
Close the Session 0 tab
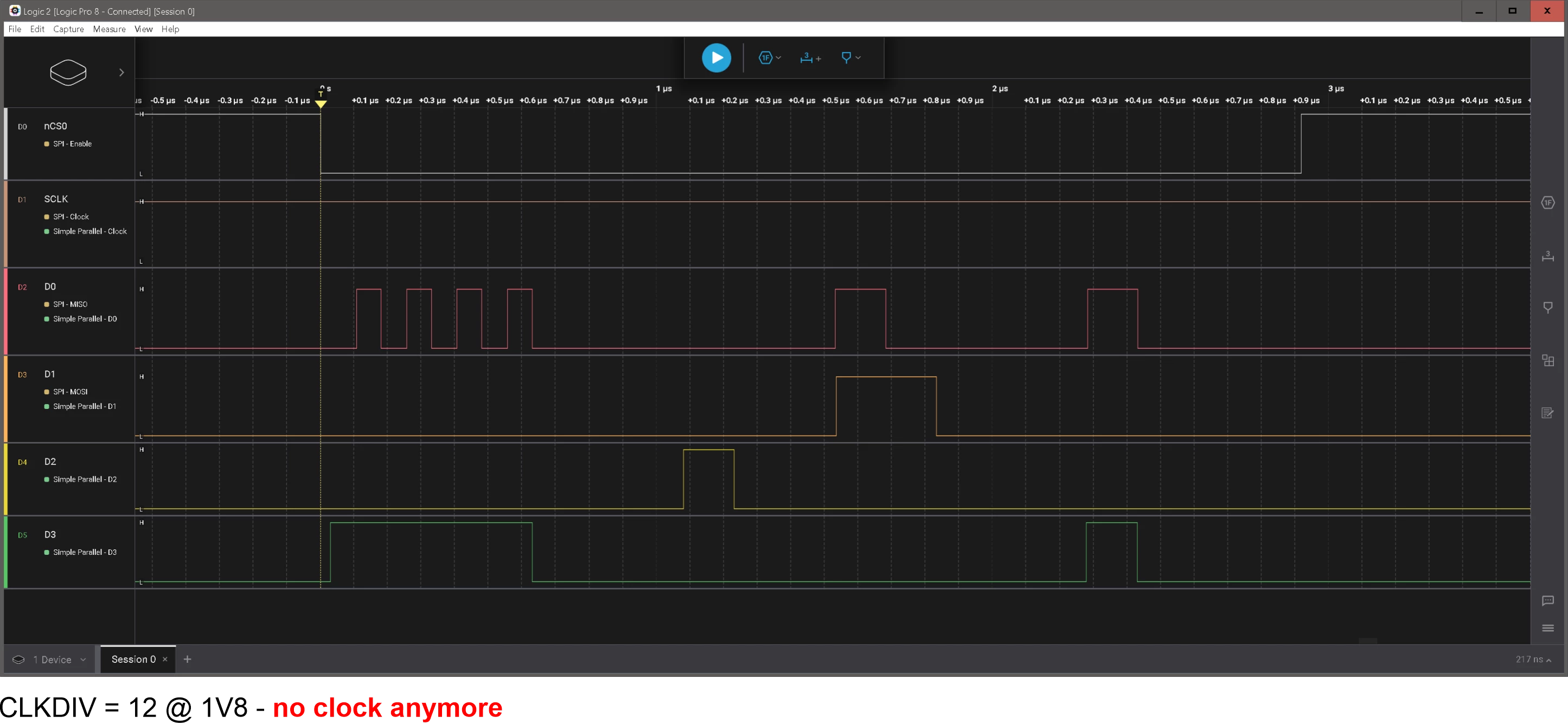[165, 659]
